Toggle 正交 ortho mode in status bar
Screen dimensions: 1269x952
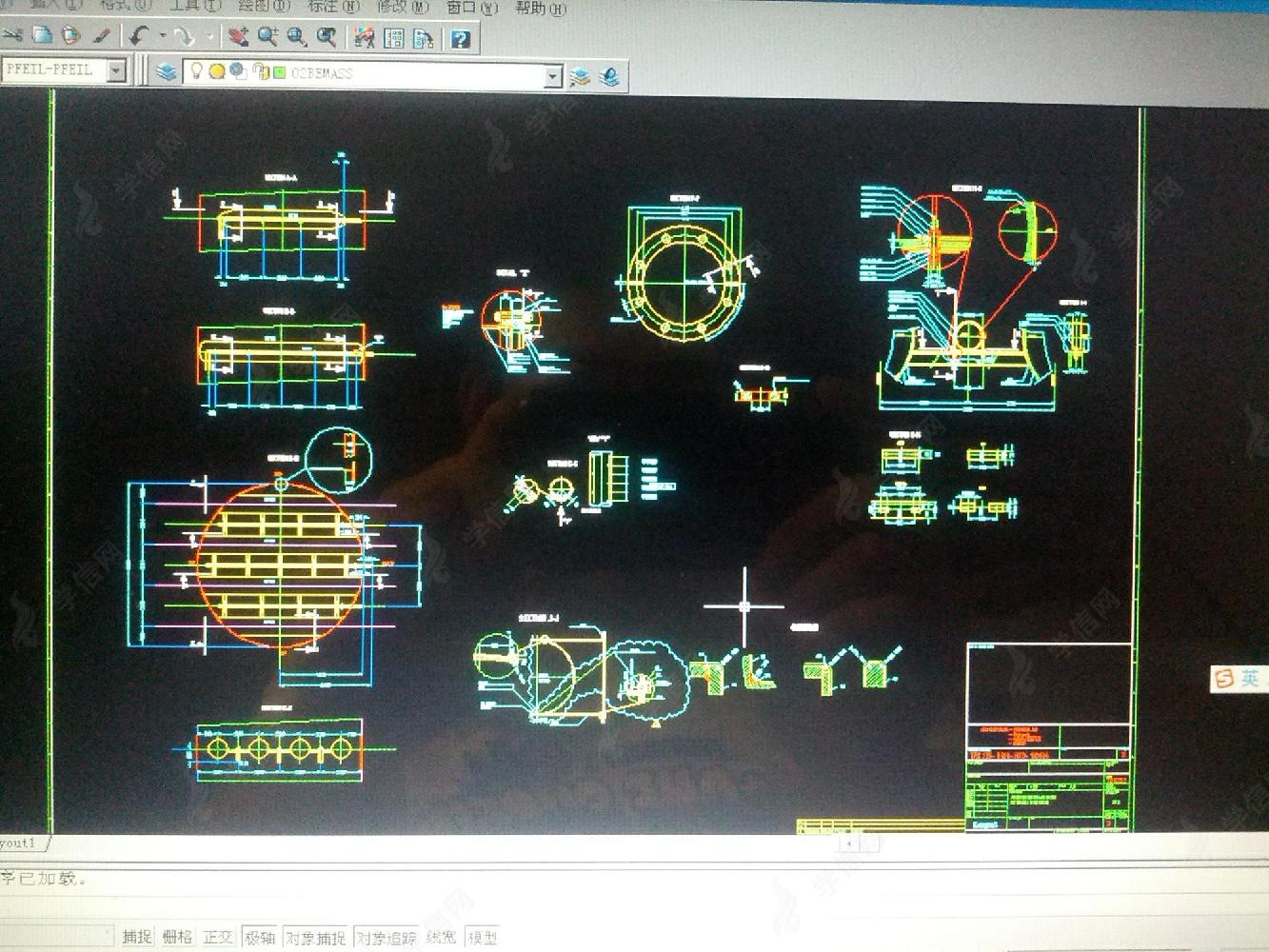(x=218, y=937)
